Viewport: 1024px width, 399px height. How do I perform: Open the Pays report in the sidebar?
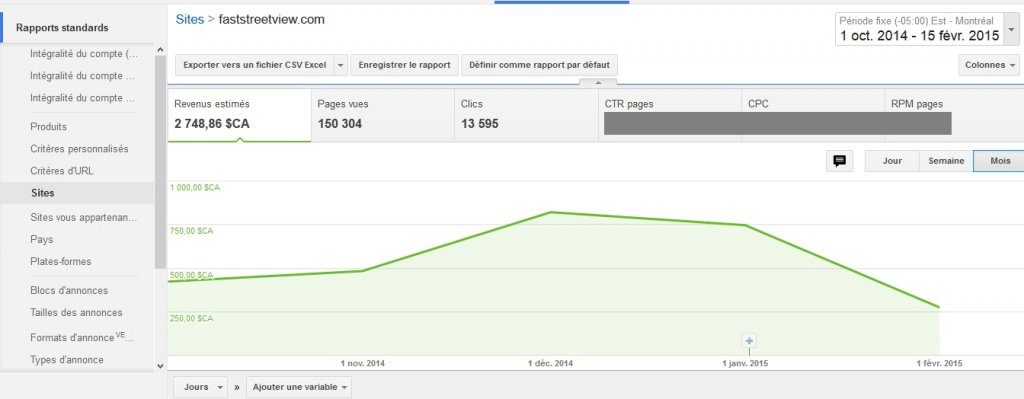pyautogui.click(x=42, y=240)
